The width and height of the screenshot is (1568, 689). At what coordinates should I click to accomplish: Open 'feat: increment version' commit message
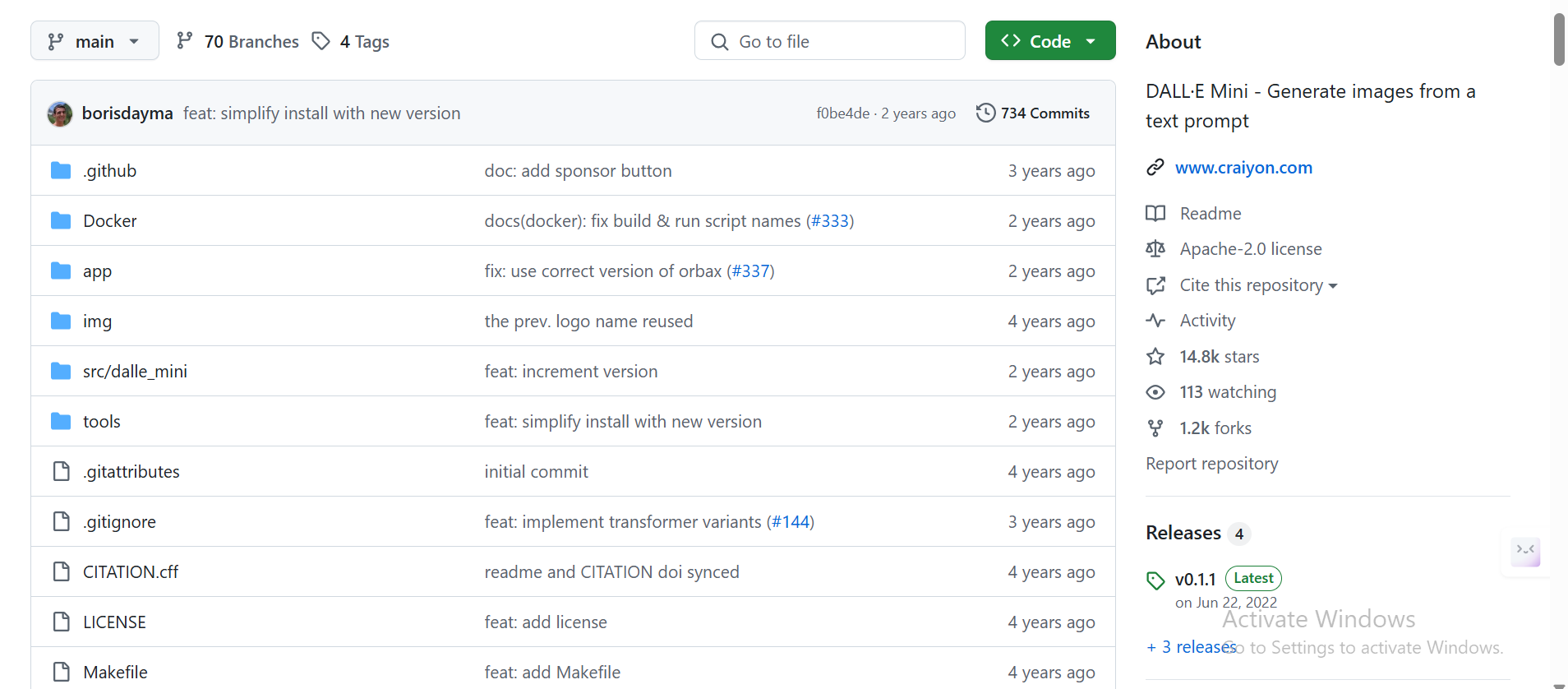tap(571, 372)
